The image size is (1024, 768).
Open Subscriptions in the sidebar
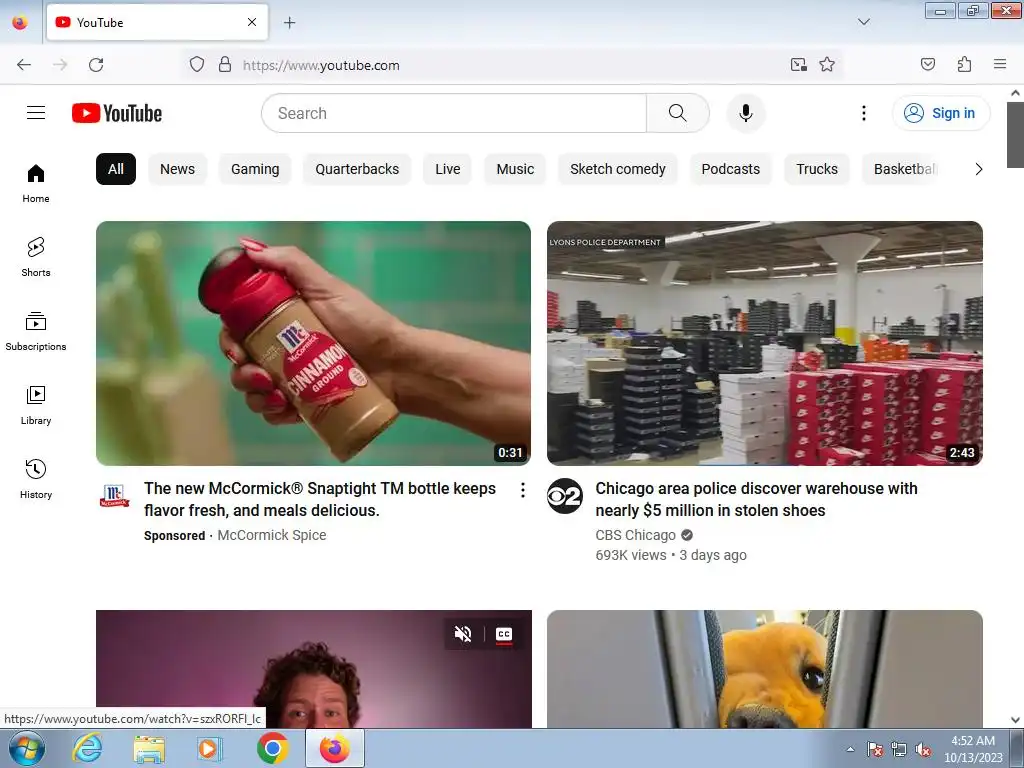36,332
